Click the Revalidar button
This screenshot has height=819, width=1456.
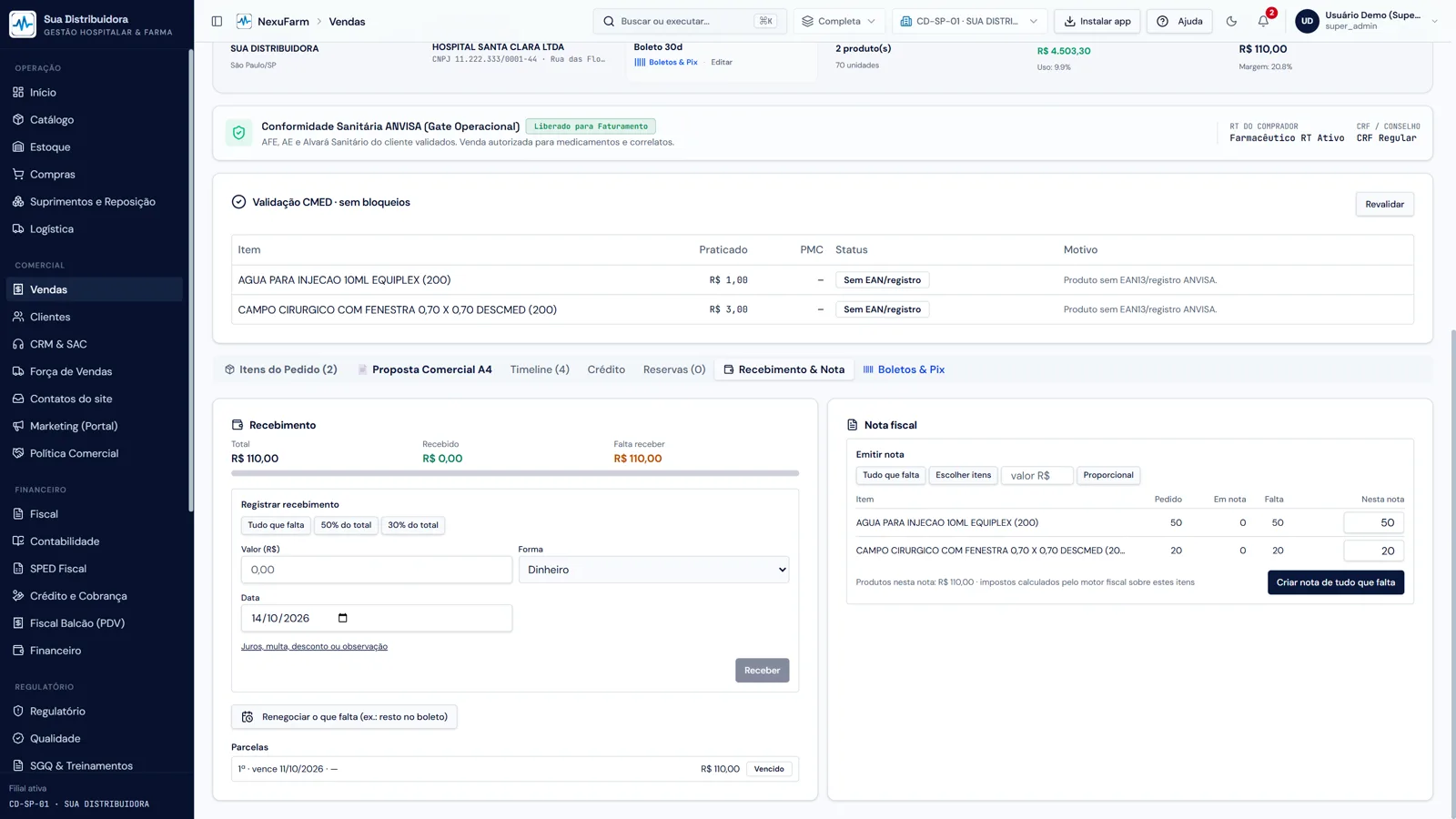click(1384, 204)
